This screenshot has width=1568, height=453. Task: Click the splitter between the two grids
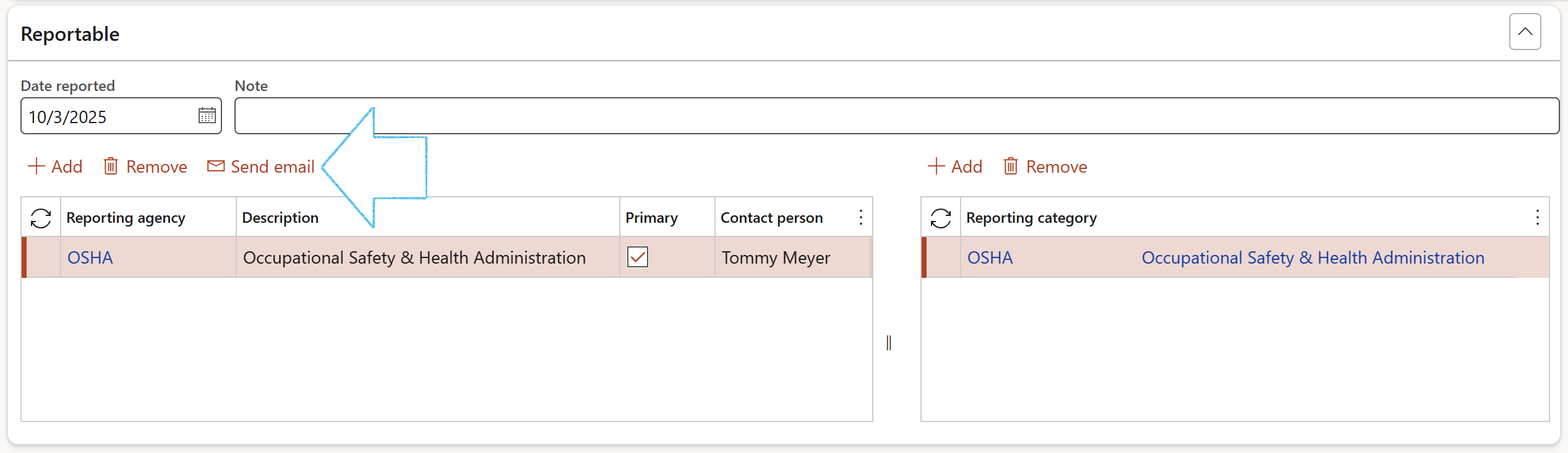tap(889, 343)
